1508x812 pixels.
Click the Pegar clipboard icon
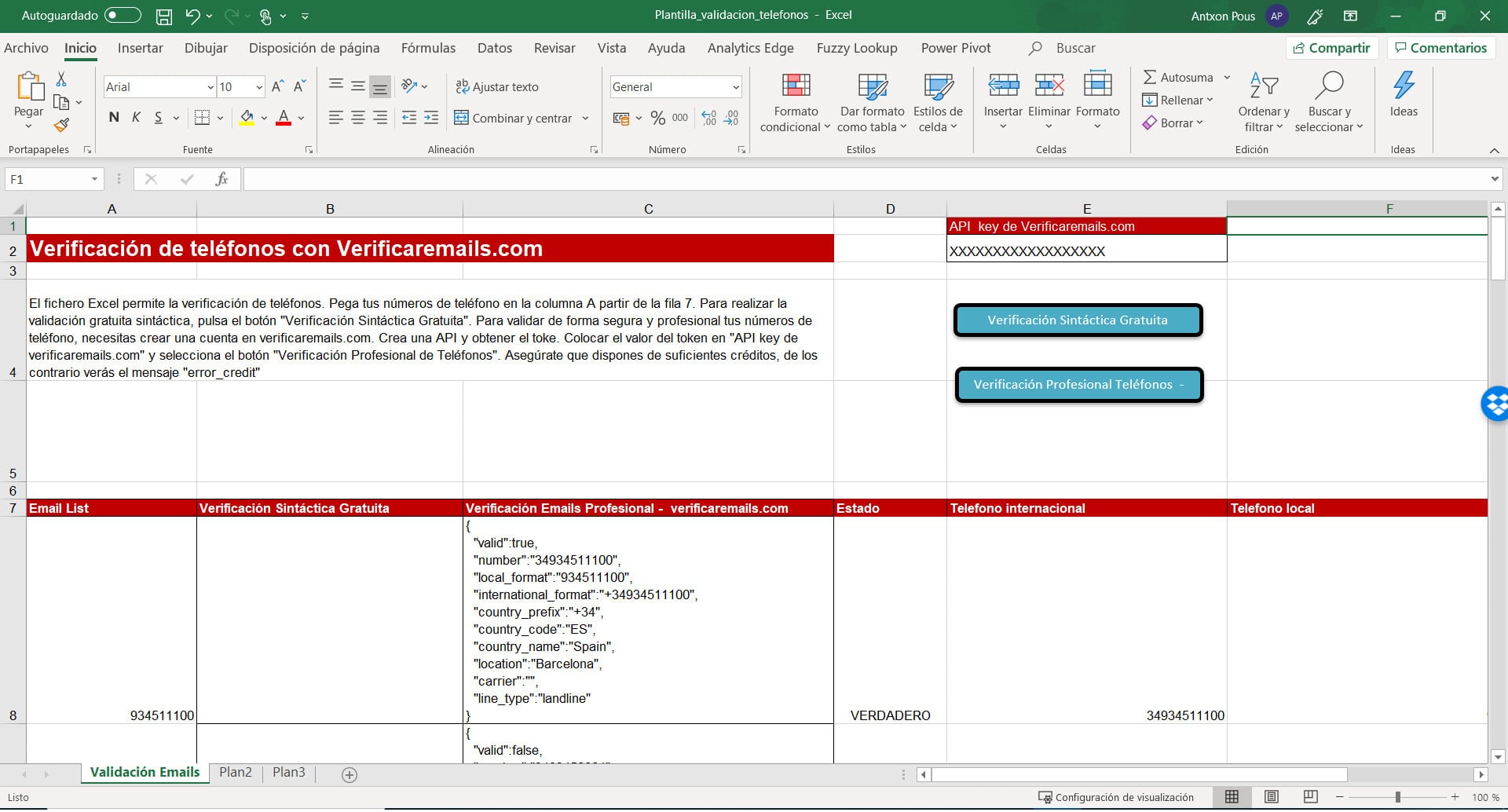29,86
